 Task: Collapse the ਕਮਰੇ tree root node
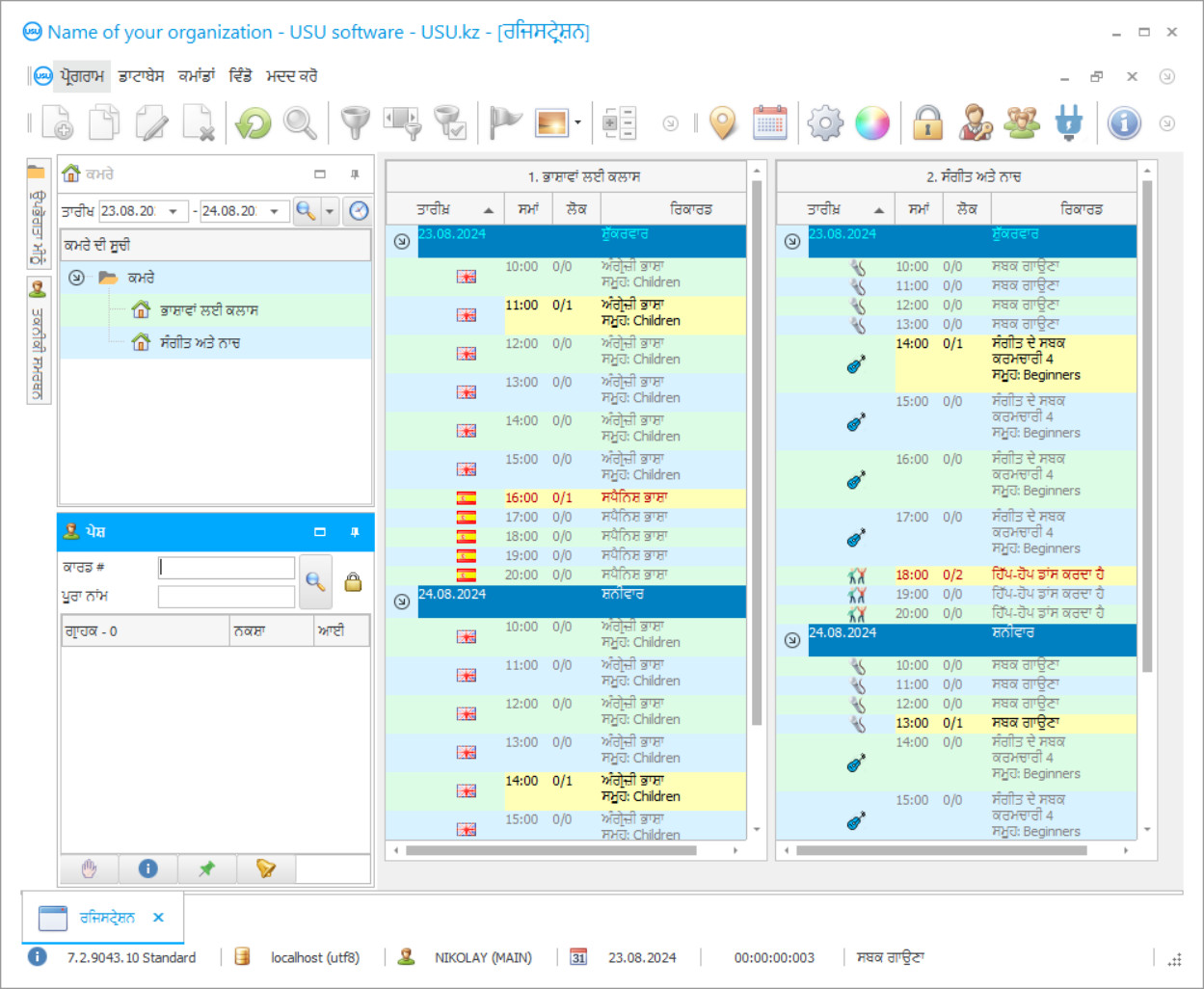(76, 278)
